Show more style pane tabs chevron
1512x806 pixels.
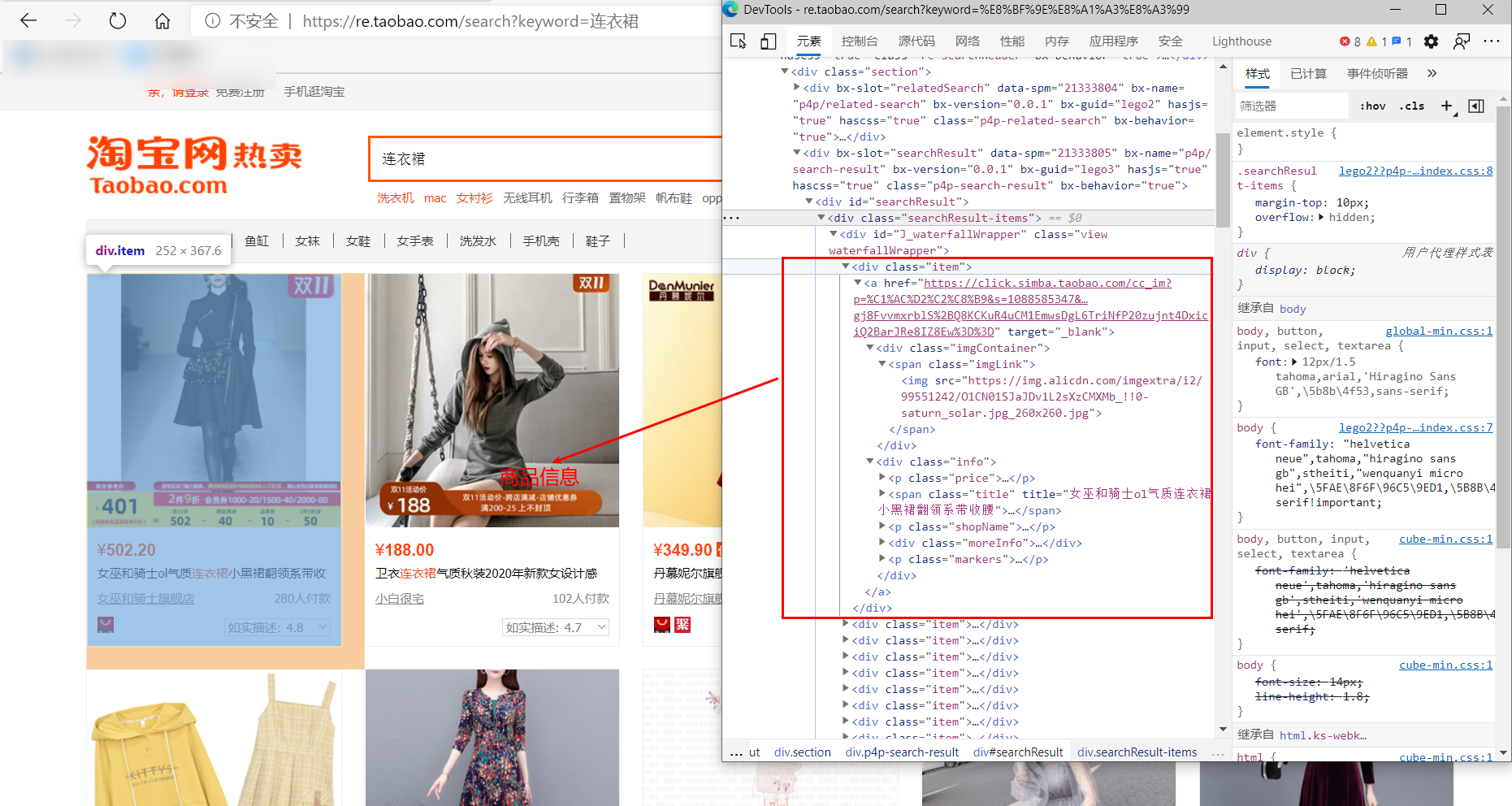coord(1432,73)
